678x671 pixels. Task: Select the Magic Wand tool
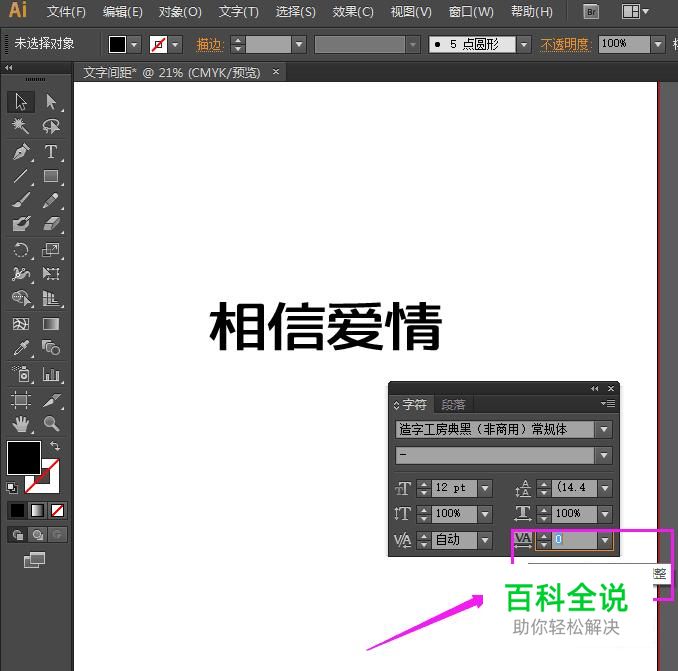click(21, 126)
